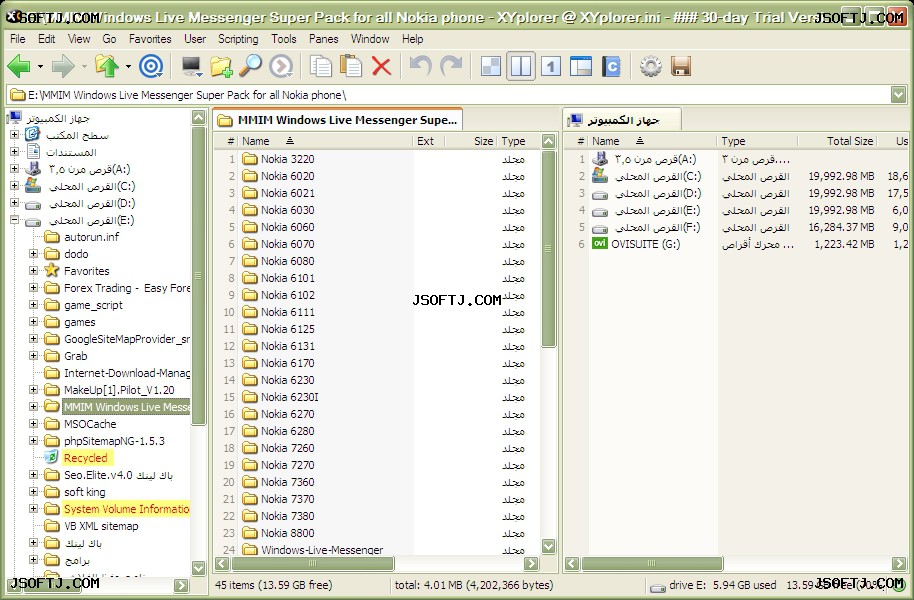This screenshot has height=600, width=914.
Task: Click the left file list vertical scrollbar thumb
Action: point(549,249)
